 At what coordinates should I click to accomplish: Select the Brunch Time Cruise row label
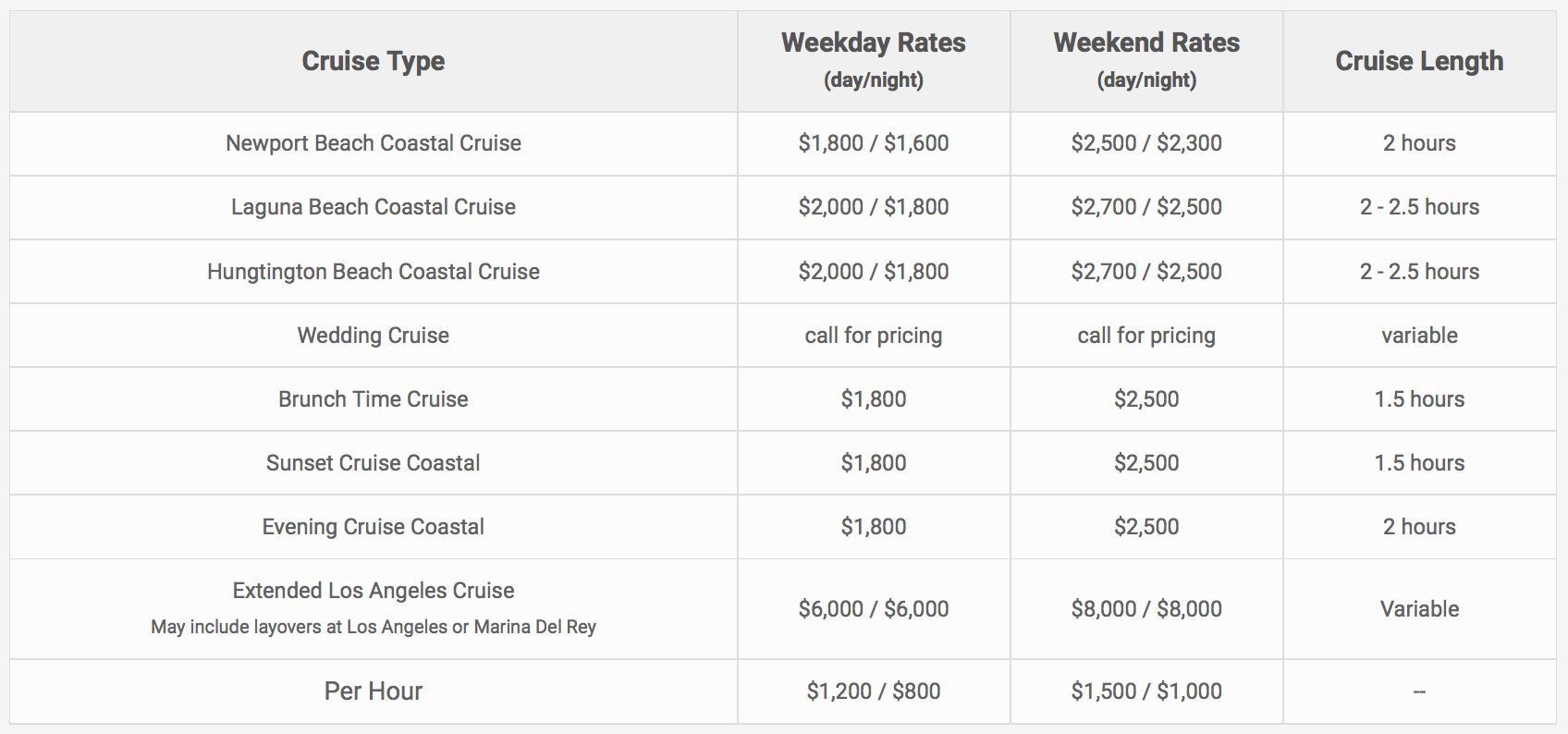coord(374,399)
